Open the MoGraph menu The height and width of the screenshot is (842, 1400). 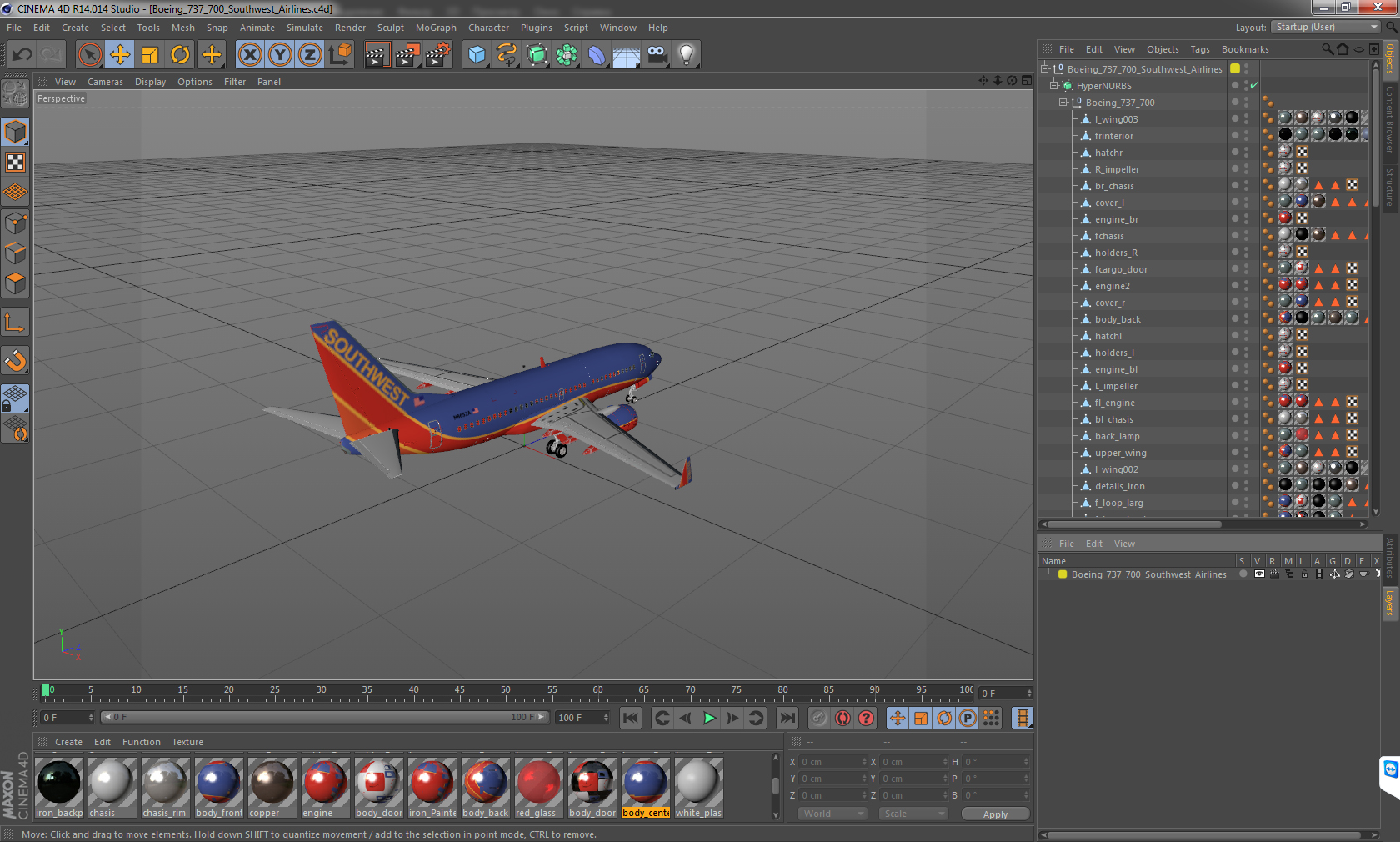[436, 28]
